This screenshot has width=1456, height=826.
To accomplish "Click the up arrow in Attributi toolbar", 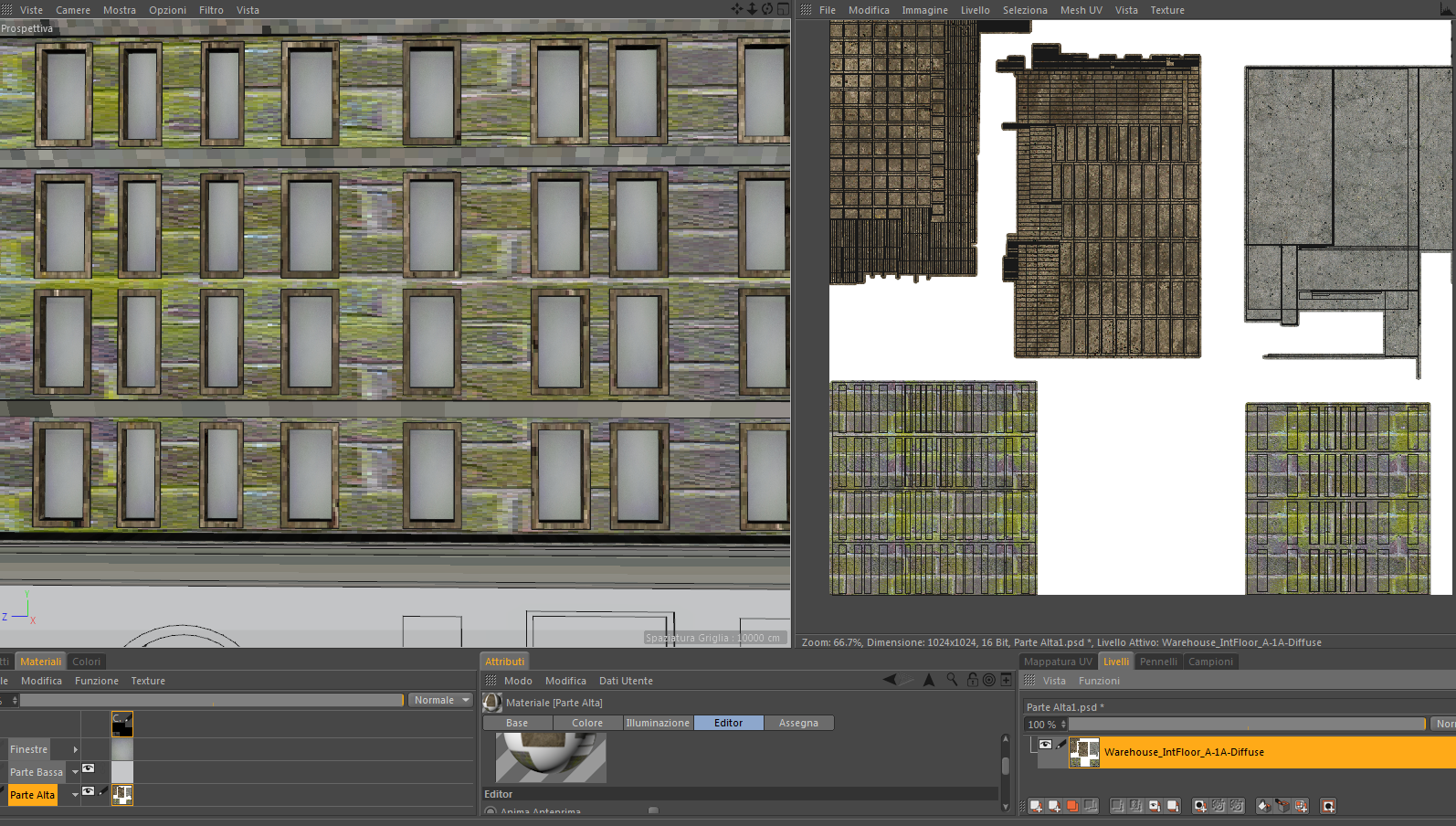I will (929, 680).
